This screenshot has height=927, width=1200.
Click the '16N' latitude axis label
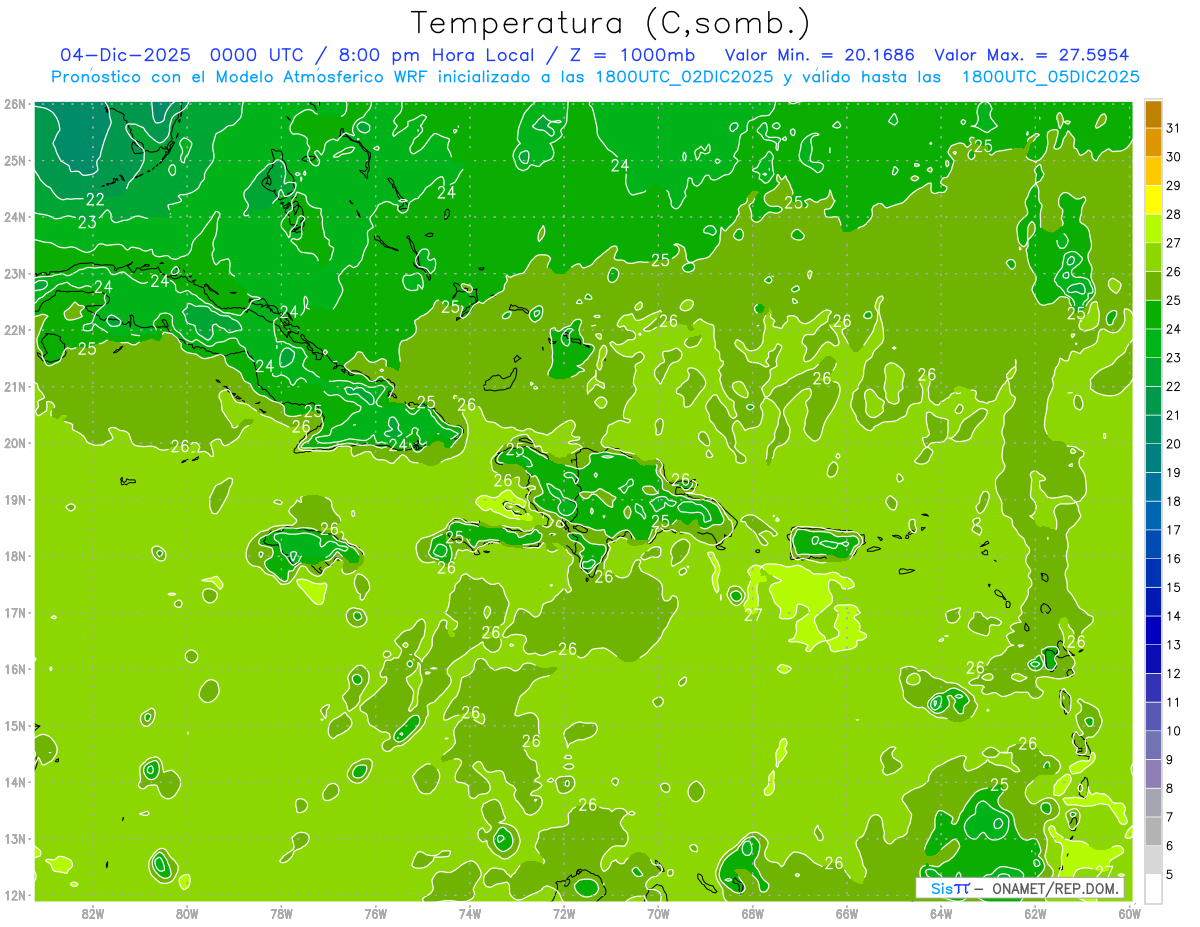click(14, 669)
